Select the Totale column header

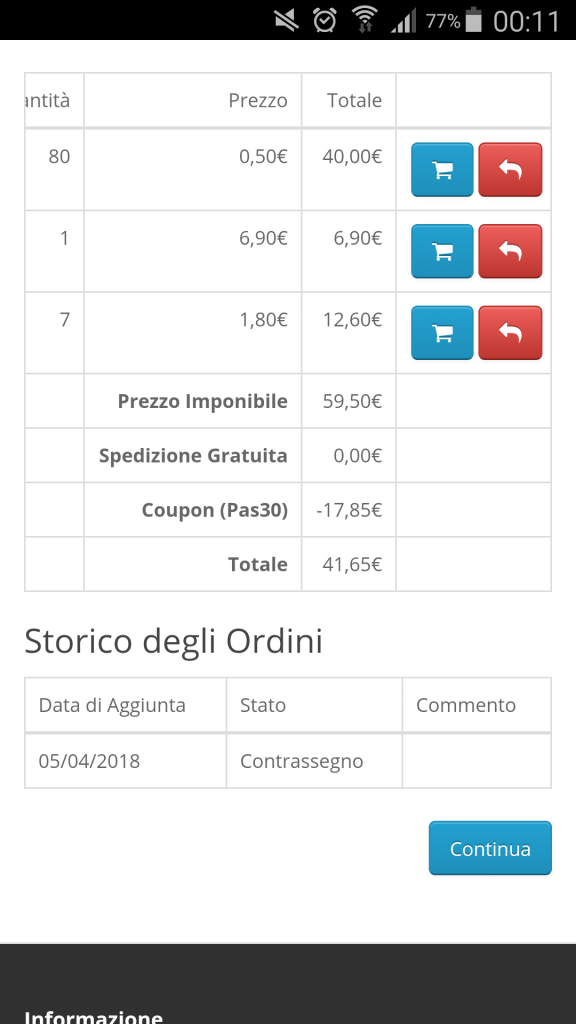click(355, 101)
